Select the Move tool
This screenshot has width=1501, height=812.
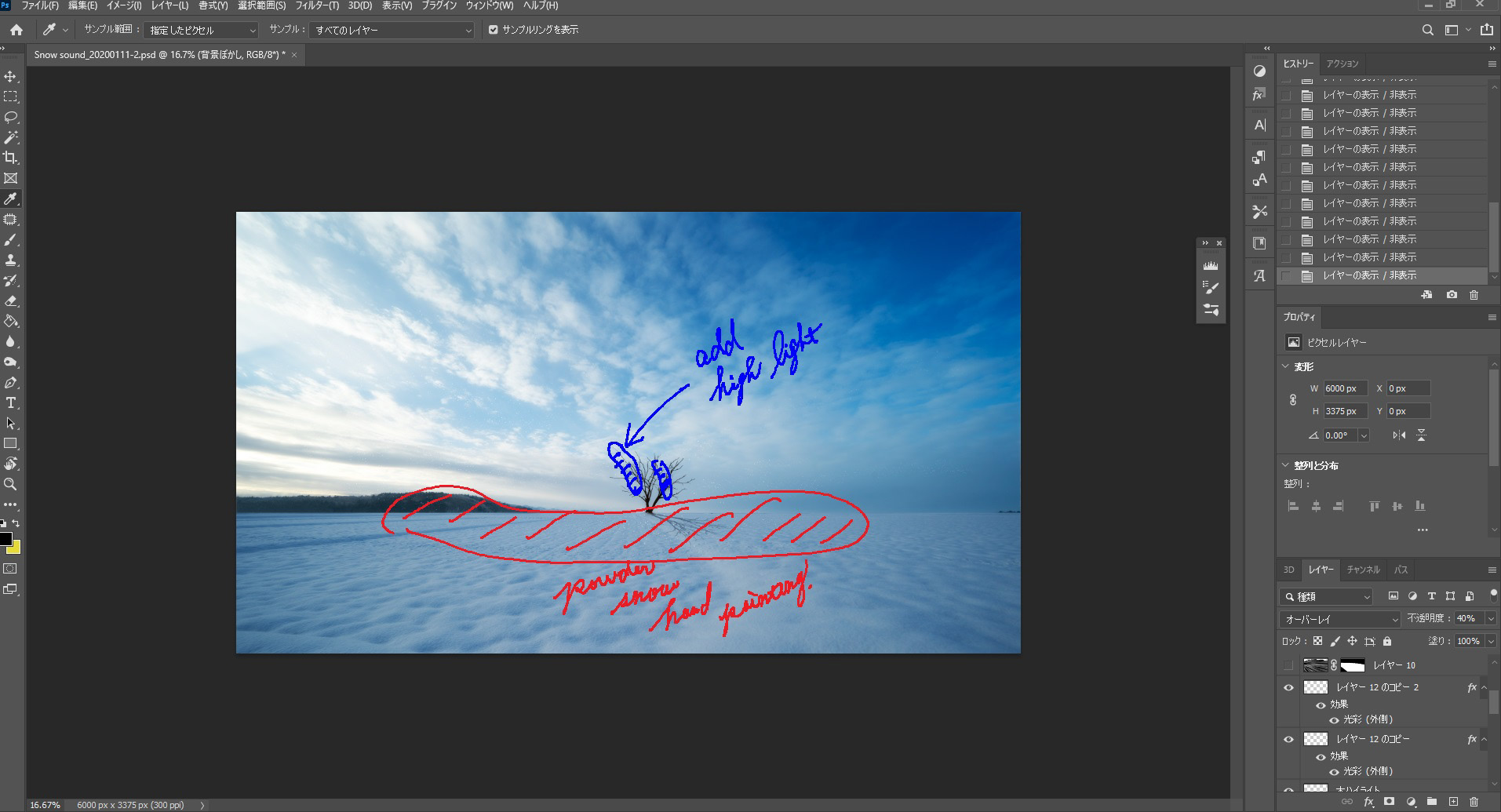[x=11, y=77]
